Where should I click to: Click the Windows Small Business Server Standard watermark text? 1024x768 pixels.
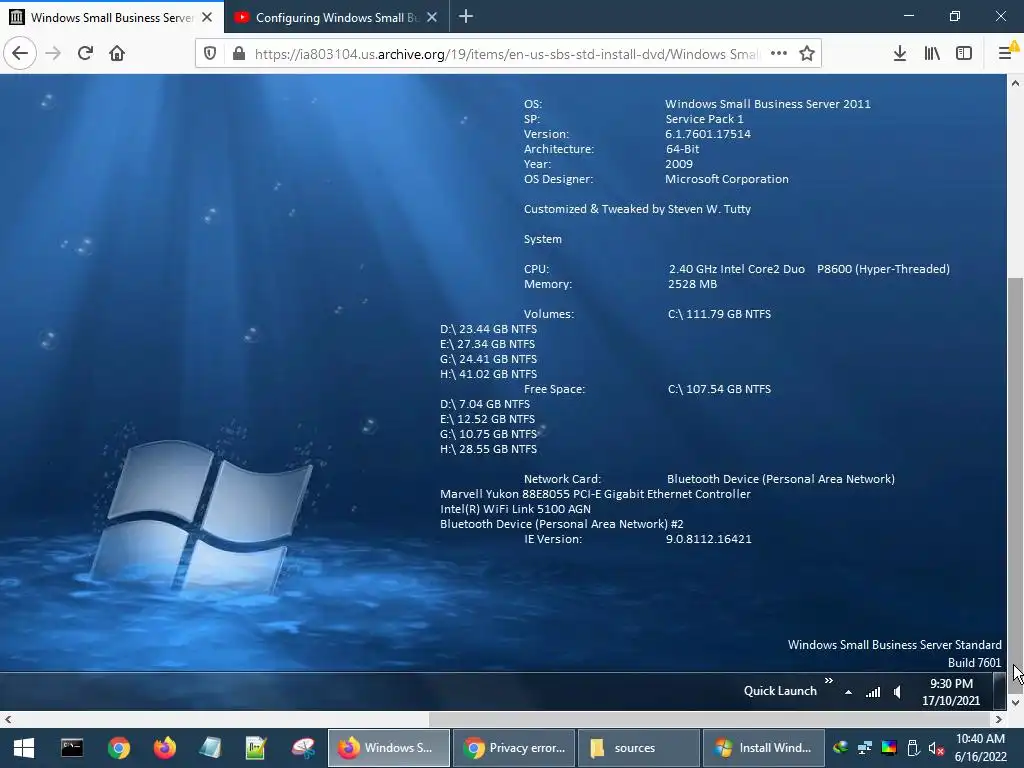pos(894,645)
